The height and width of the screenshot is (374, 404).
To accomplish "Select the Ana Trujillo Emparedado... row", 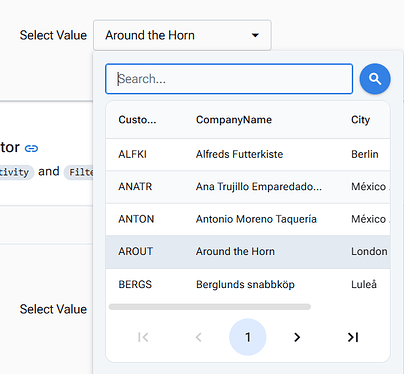I will [248, 187].
